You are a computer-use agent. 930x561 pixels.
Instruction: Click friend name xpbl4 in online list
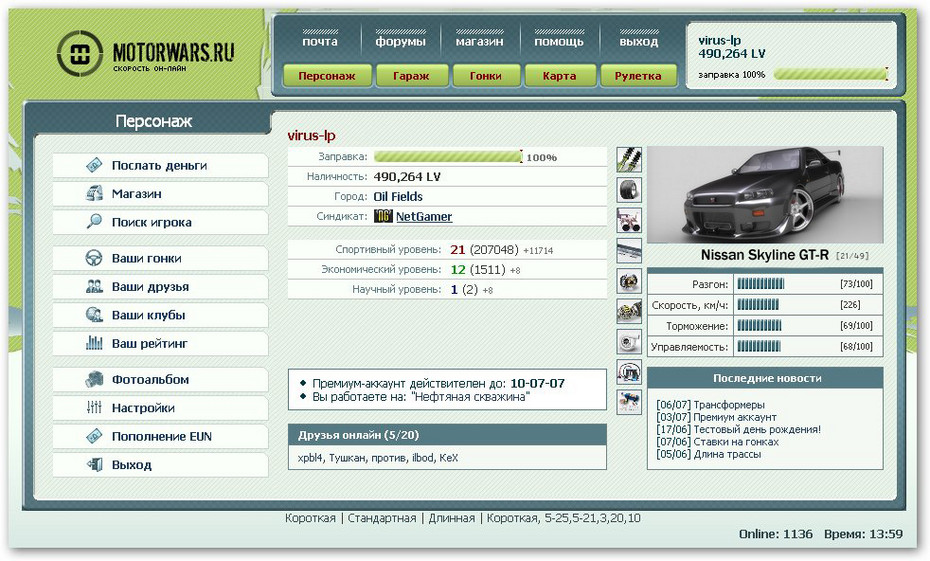point(311,458)
